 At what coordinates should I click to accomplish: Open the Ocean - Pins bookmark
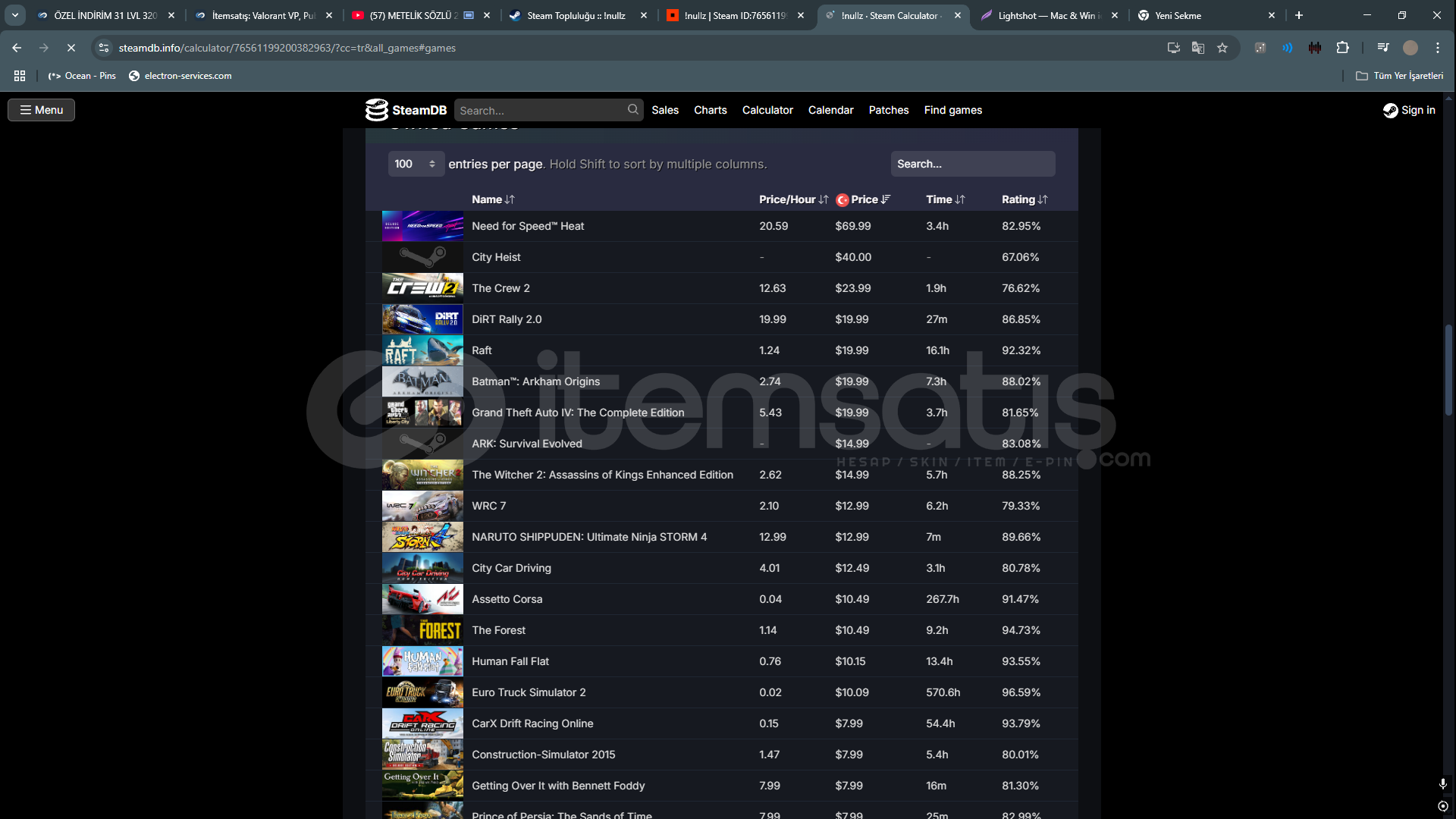pyautogui.click(x=82, y=76)
